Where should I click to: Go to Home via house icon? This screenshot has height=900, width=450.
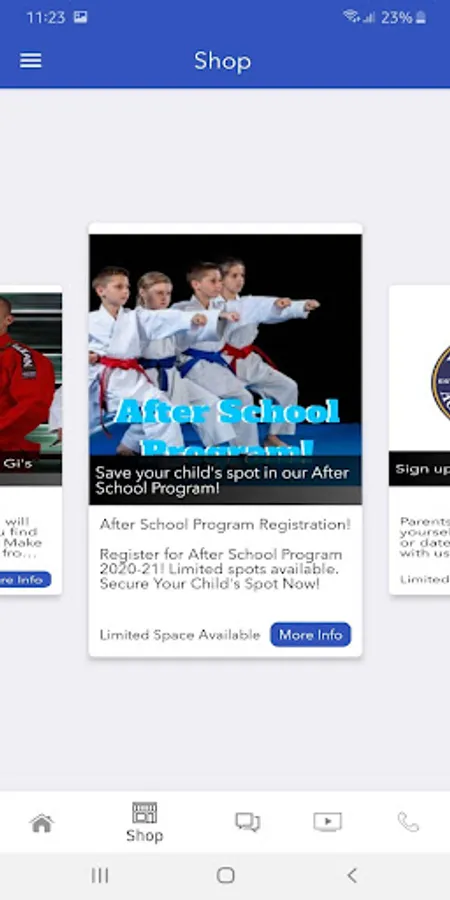point(42,823)
